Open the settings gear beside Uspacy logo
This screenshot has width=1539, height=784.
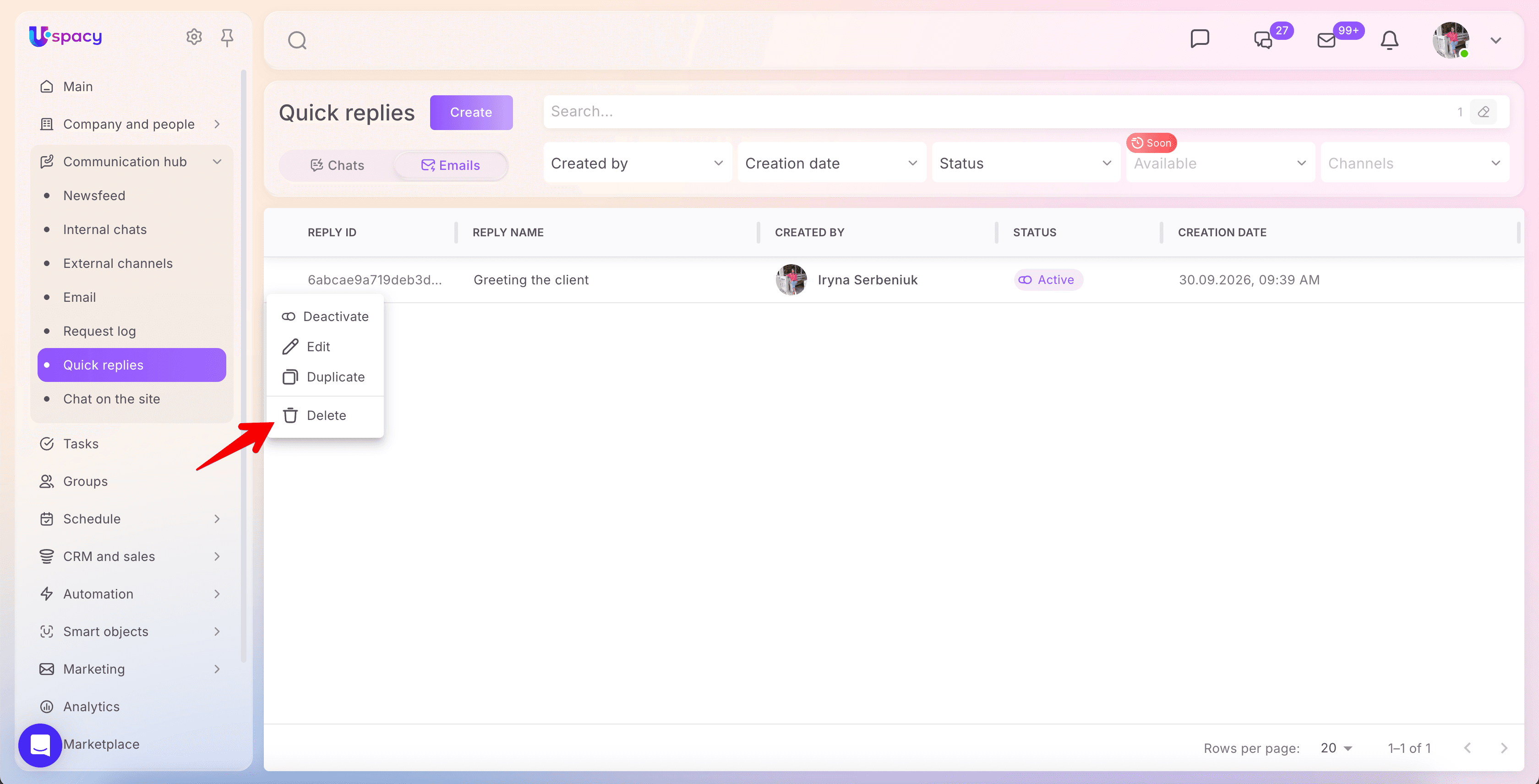194,37
